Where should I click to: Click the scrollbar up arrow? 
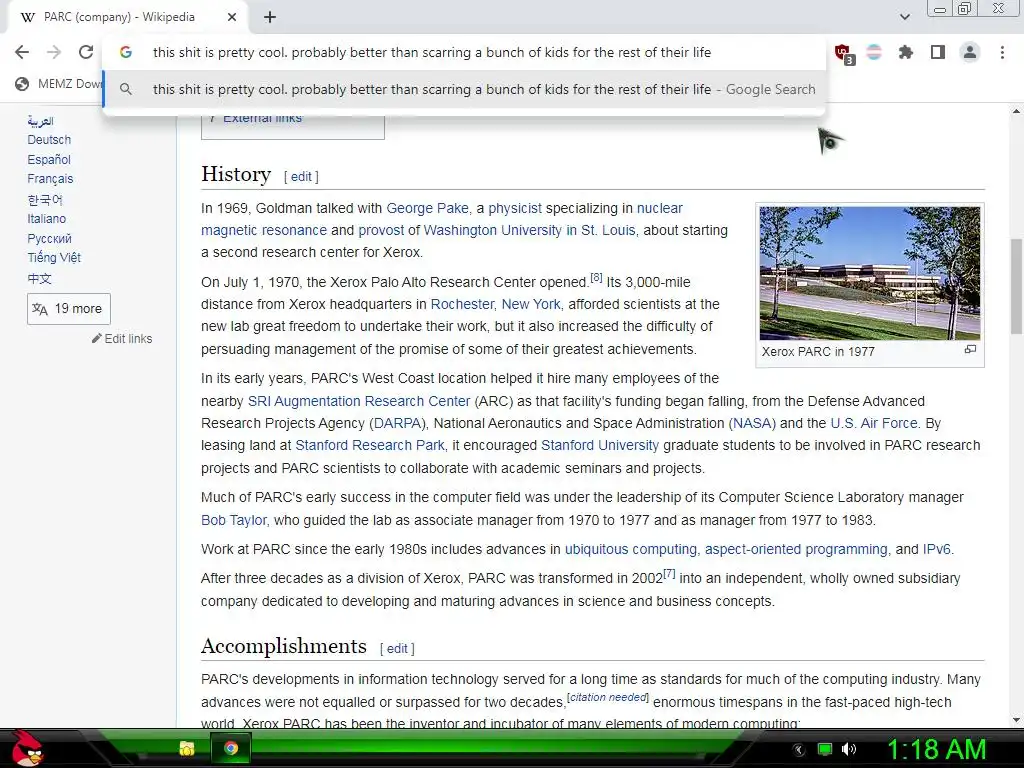pos(1016,112)
